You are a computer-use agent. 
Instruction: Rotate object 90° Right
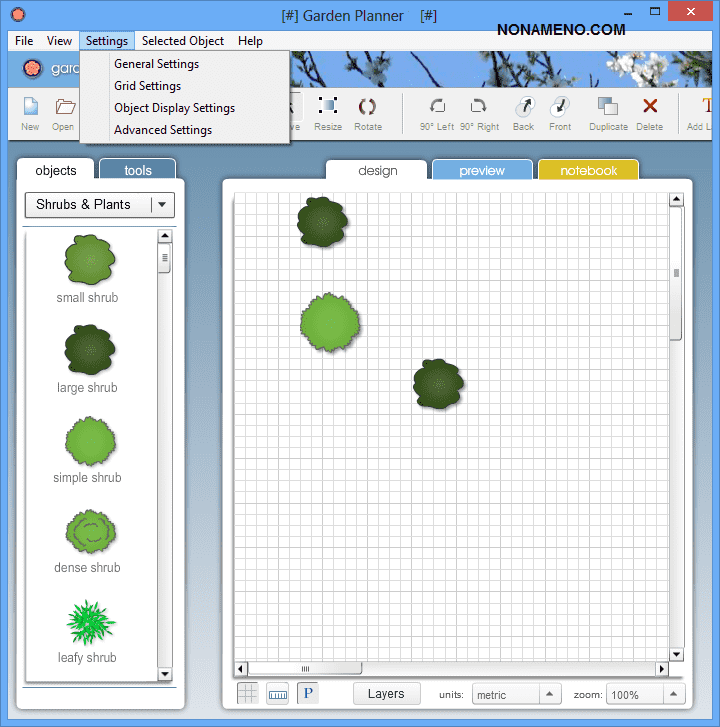pos(479,108)
